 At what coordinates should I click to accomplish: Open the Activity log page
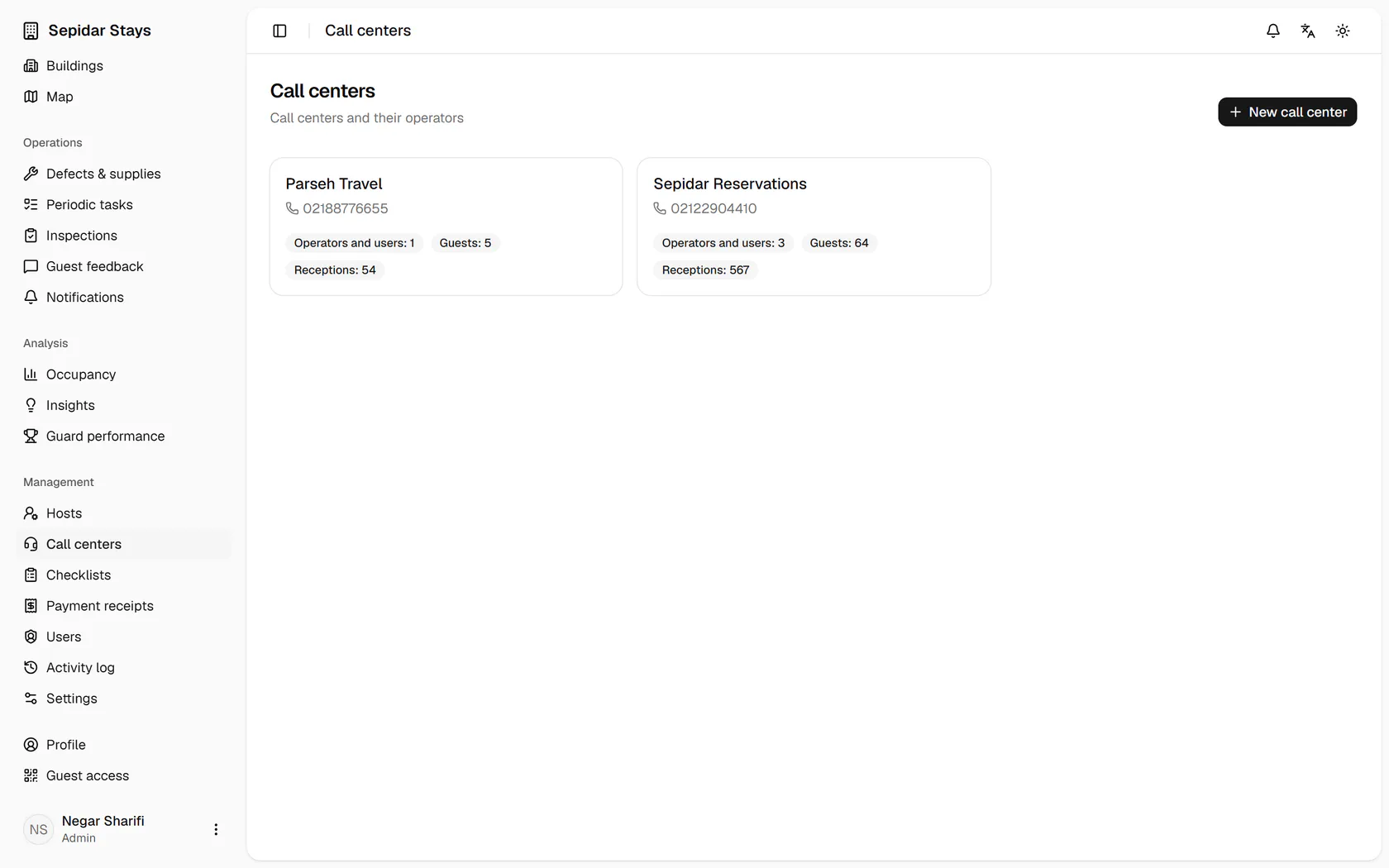[x=124, y=667]
